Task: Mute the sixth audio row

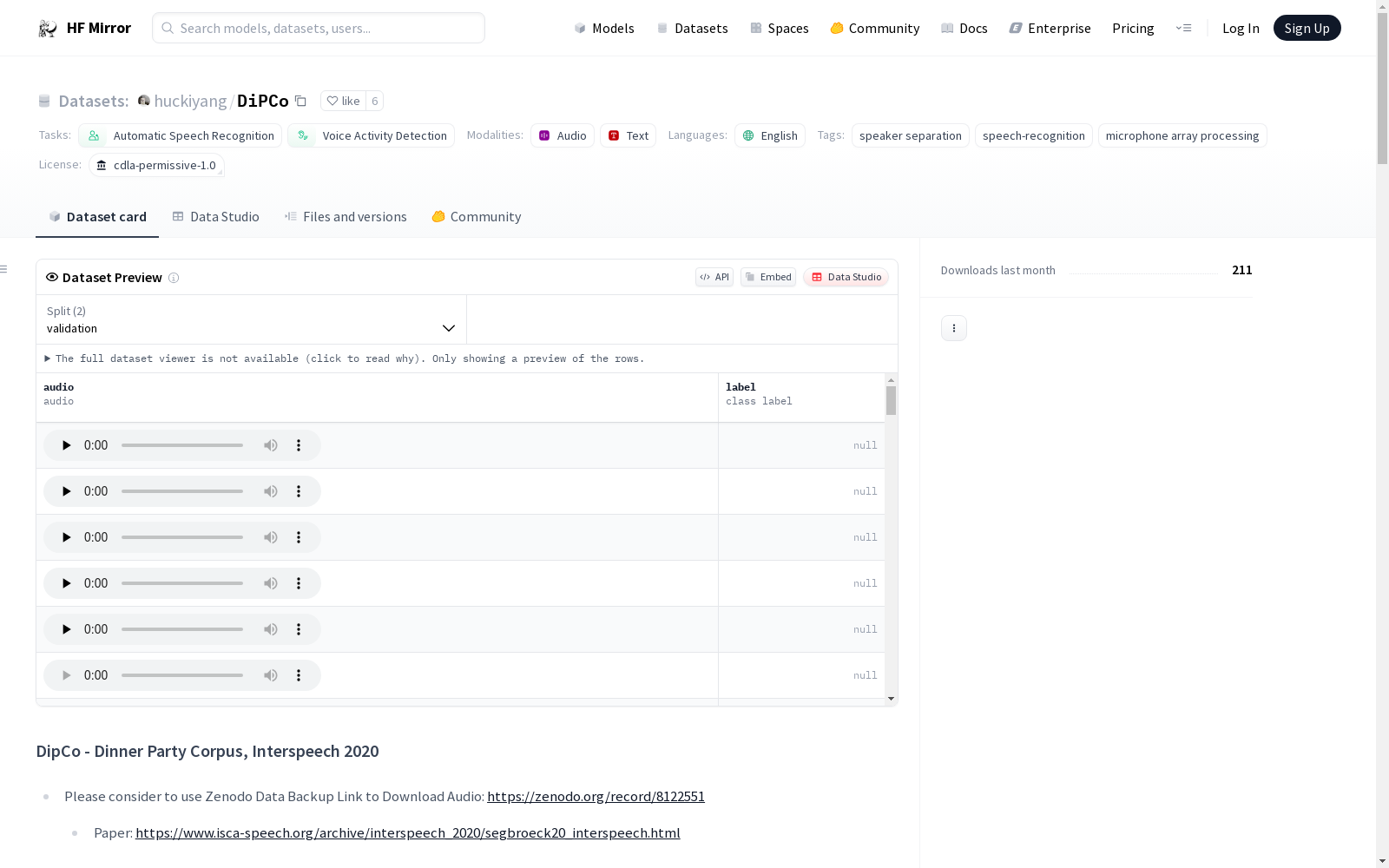Action: (271, 675)
